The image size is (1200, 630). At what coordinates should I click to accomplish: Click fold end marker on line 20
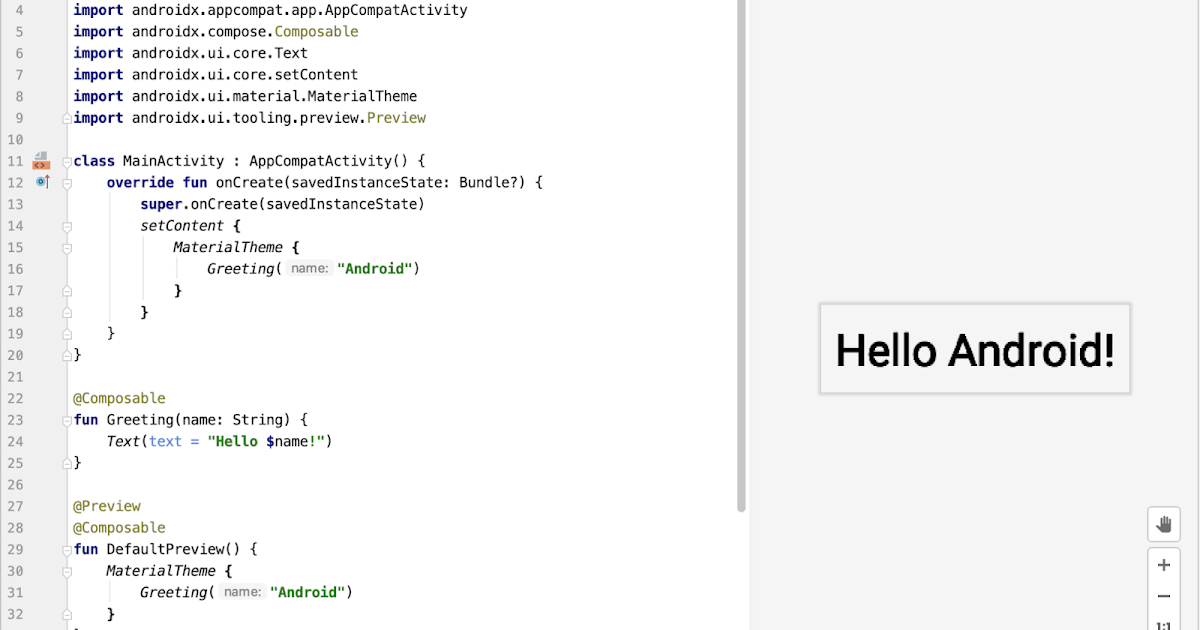[x=67, y=355]
